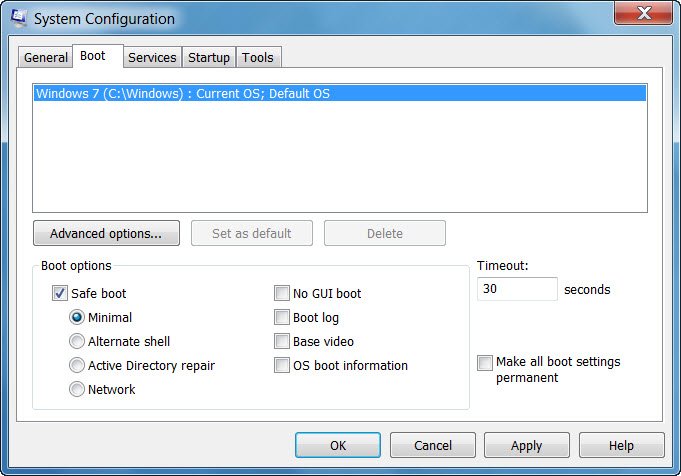Click the Timeout seconds field
Screen dimensions: 681x476
517,289
